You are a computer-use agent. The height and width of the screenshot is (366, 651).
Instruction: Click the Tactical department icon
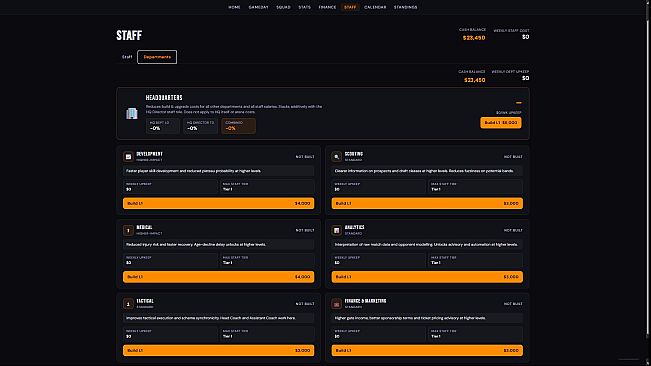[128, 304]
